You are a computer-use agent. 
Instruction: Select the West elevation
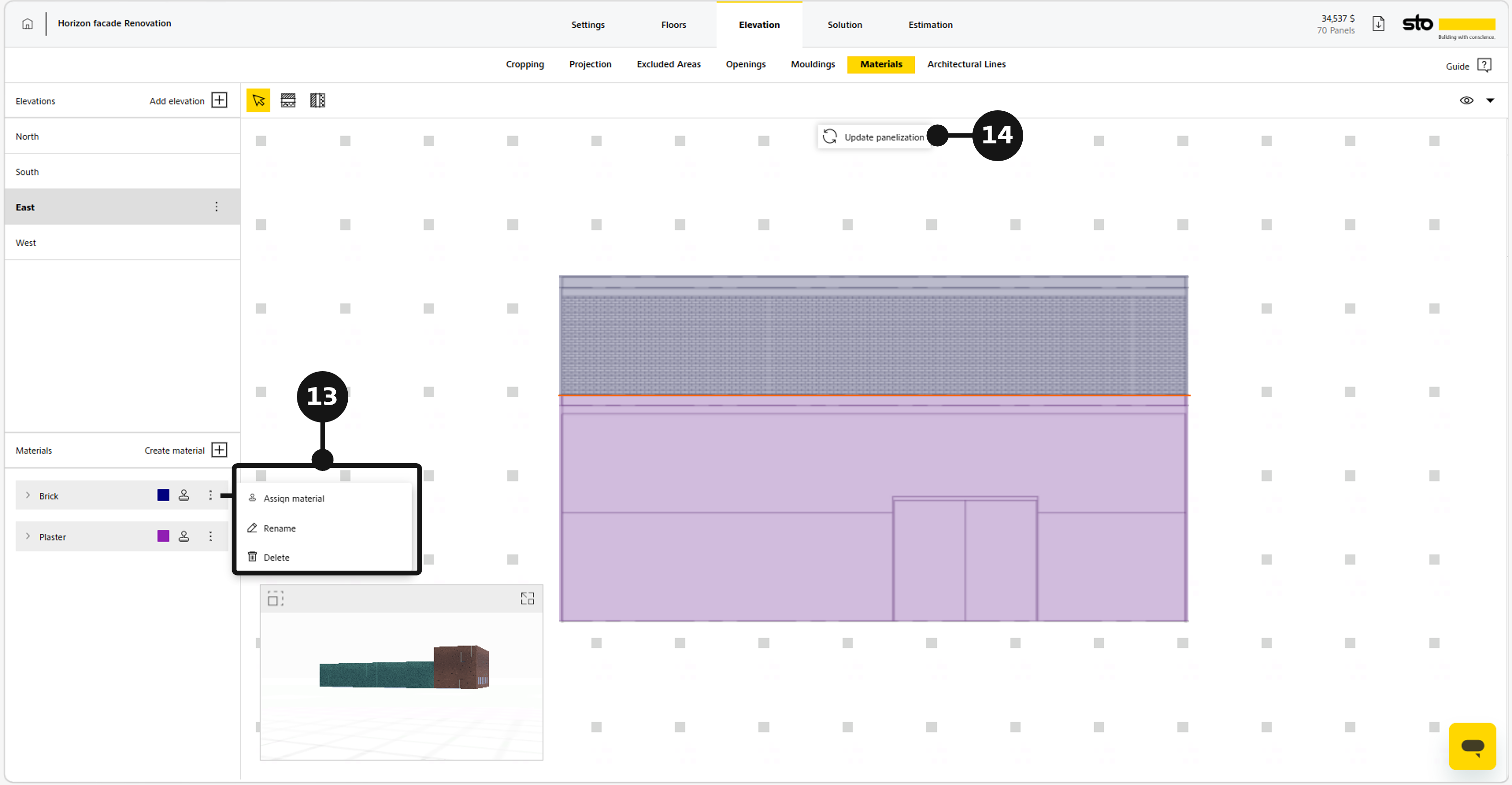122,243
